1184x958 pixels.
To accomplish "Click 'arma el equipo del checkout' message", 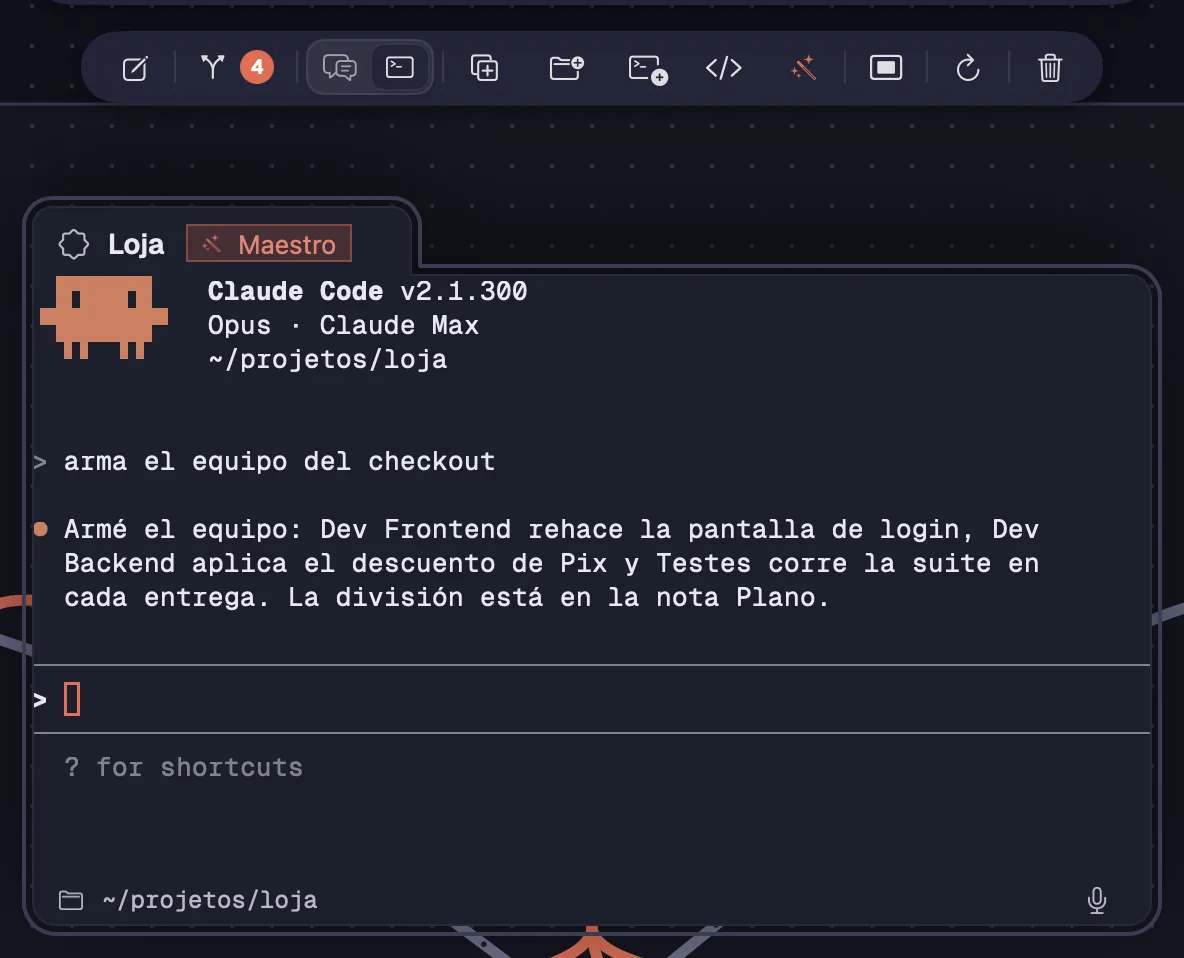I will (279, 461).
